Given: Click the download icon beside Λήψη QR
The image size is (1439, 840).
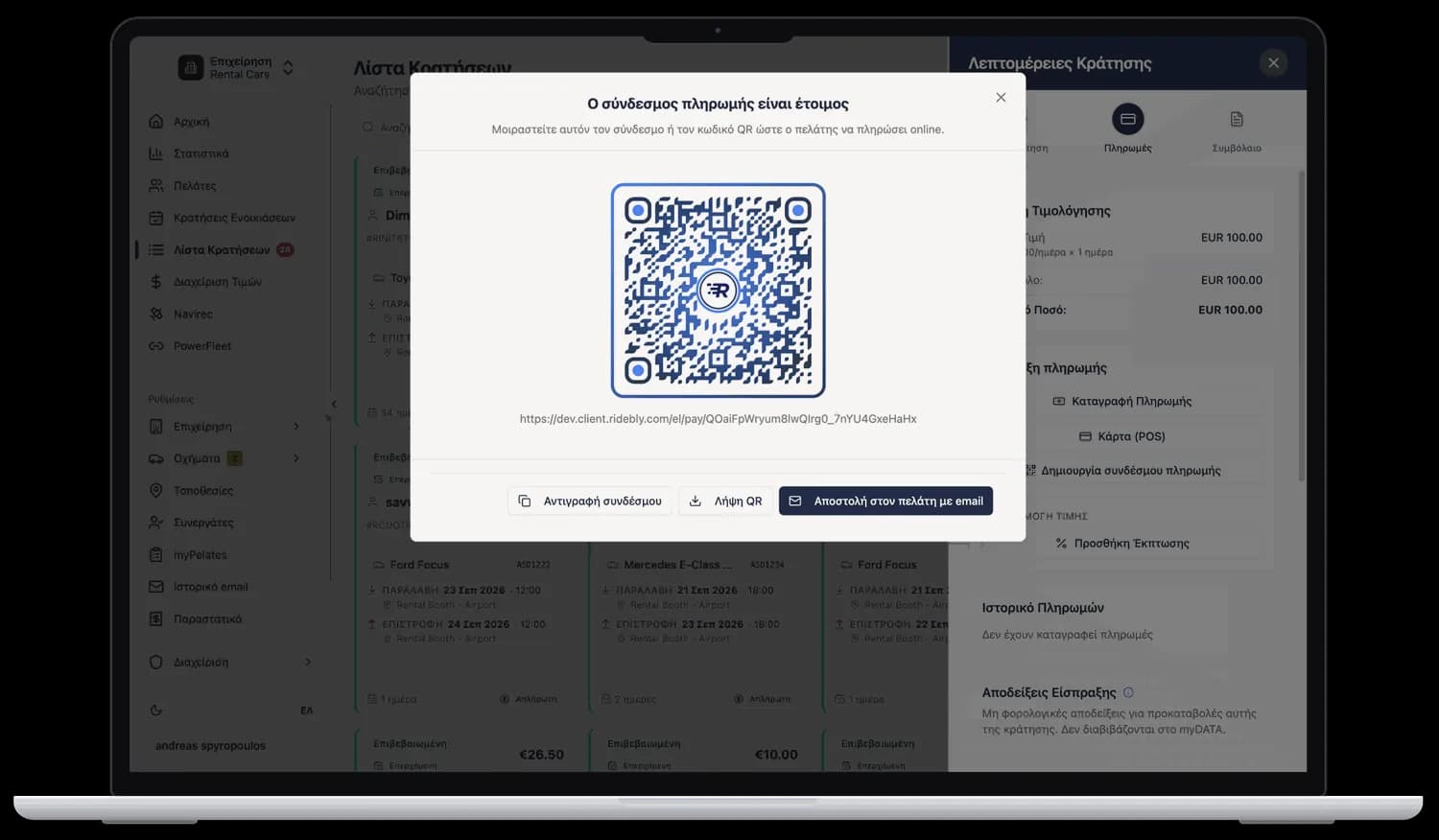Looking at the screenshot, I should pos(696,501).
